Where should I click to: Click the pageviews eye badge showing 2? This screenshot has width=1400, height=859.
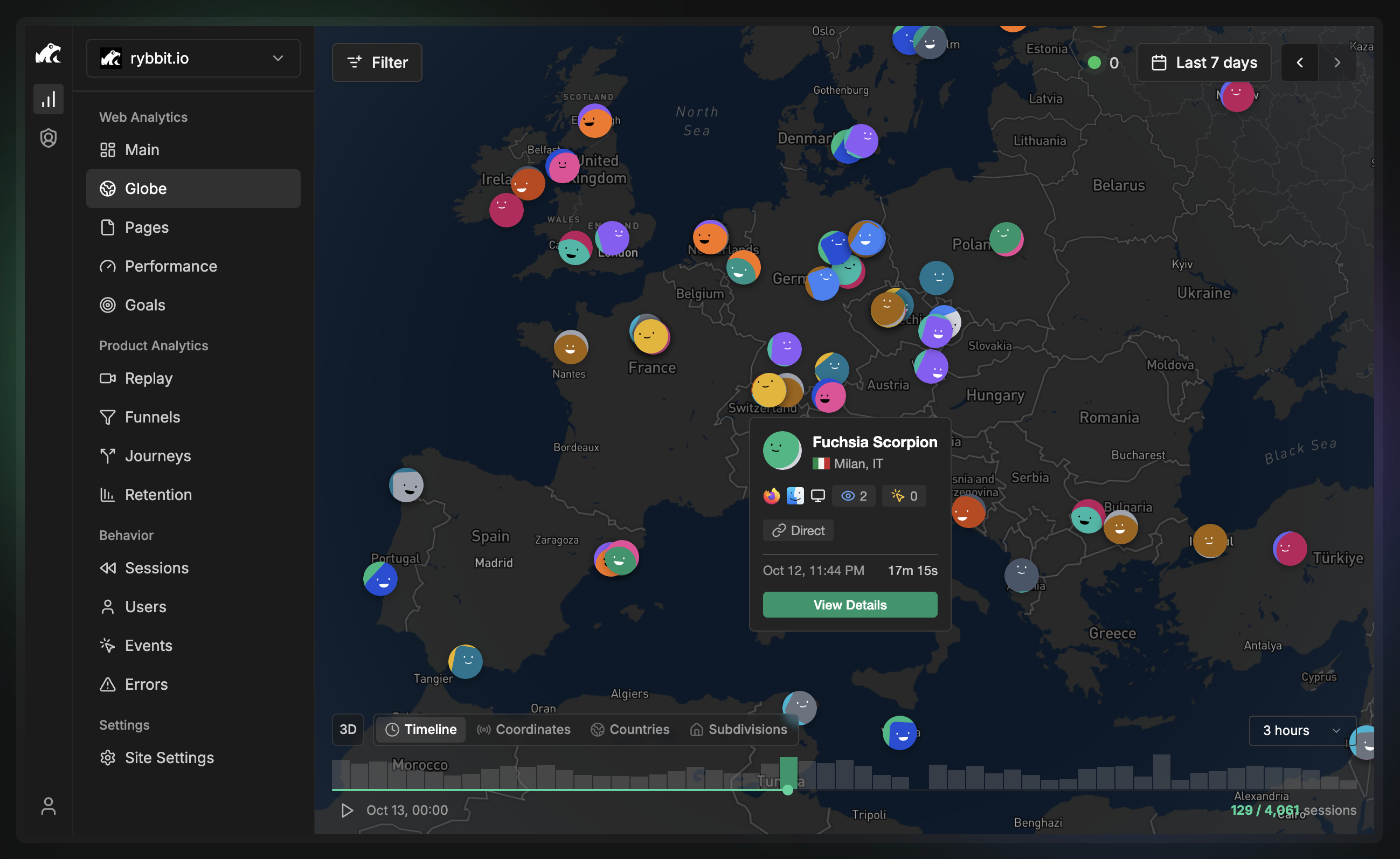tap(854, 496)
